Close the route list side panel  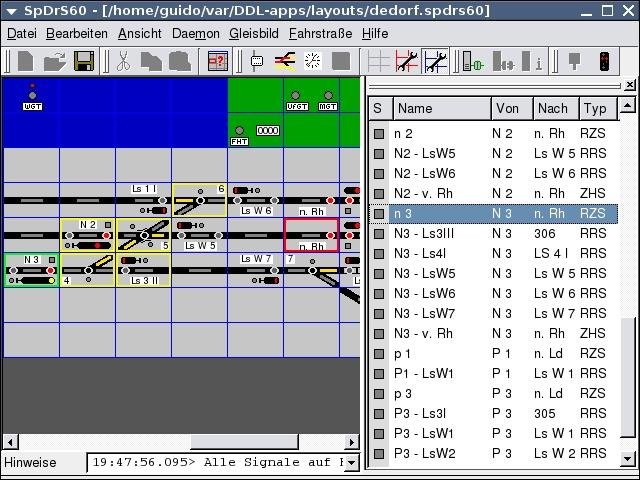[x=630, y=84]
